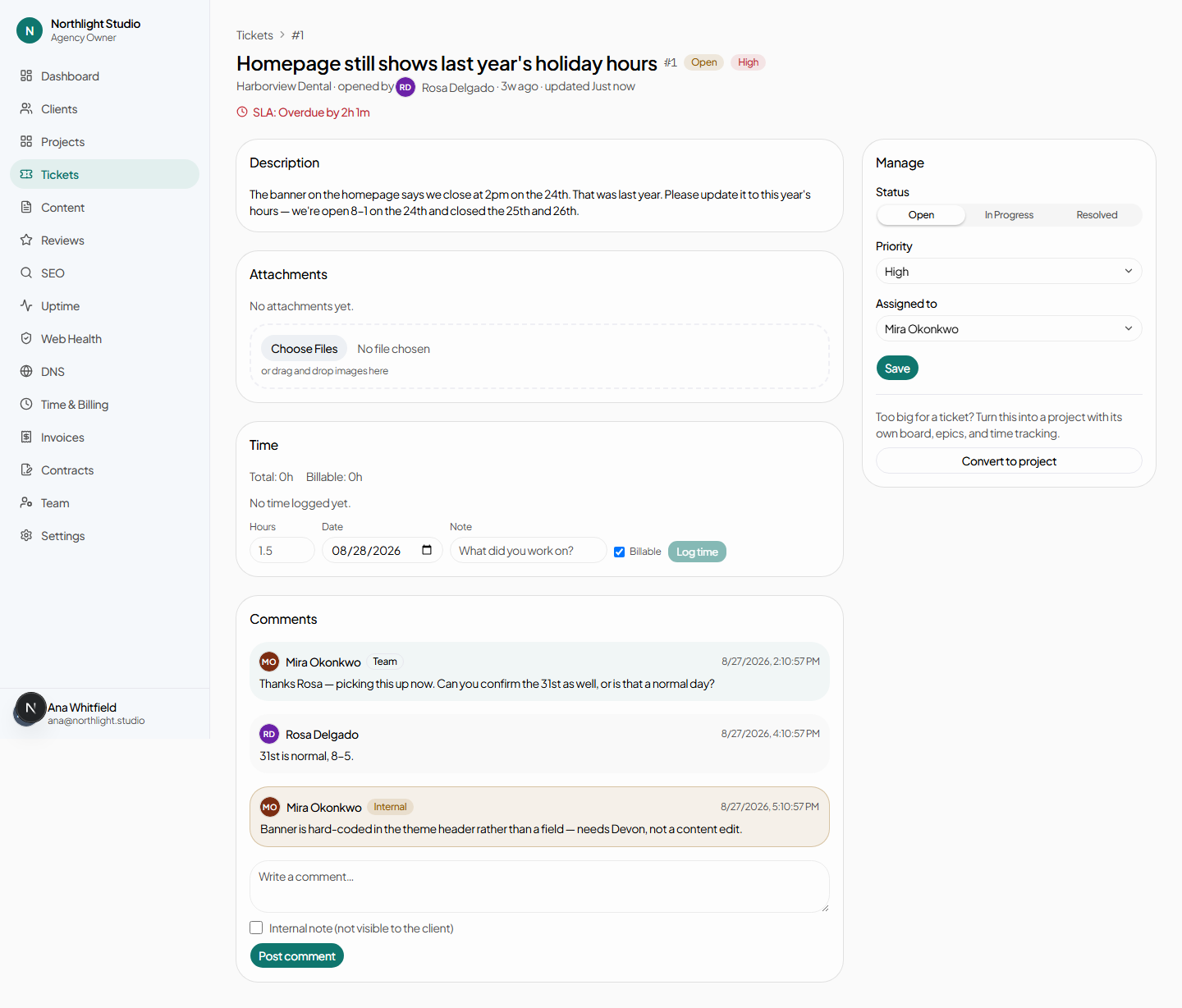Open the Web Health shield icon
Image resolution: width=1182 pixels, height=1008 pixels.
pos(26,338)
